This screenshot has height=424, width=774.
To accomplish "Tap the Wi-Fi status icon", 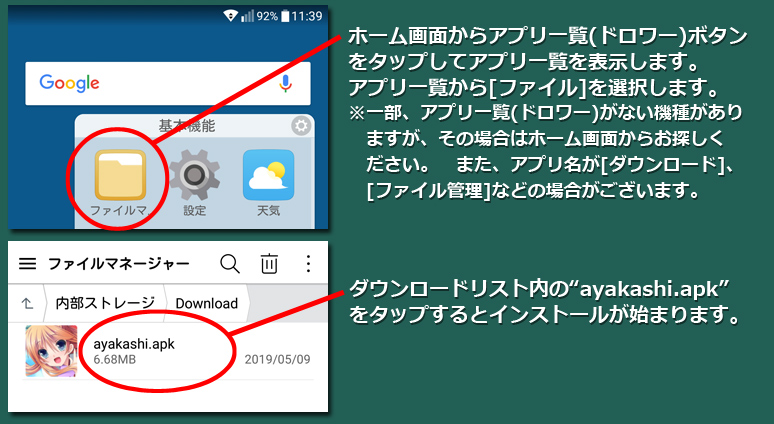I will point(231,16).
